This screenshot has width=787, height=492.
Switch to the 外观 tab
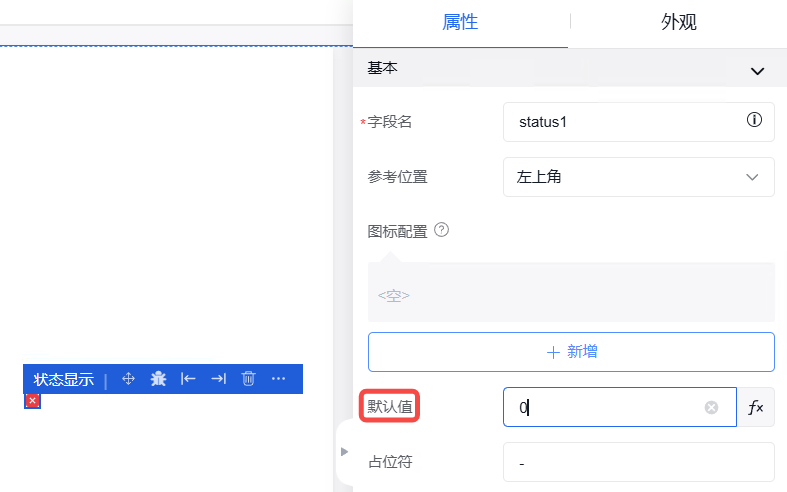[678, 22]
